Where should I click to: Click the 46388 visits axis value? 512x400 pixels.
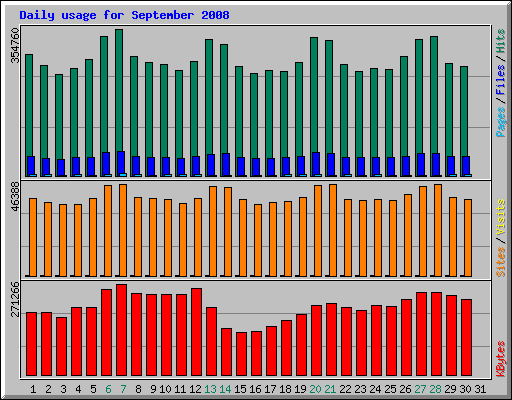[15, 197]
